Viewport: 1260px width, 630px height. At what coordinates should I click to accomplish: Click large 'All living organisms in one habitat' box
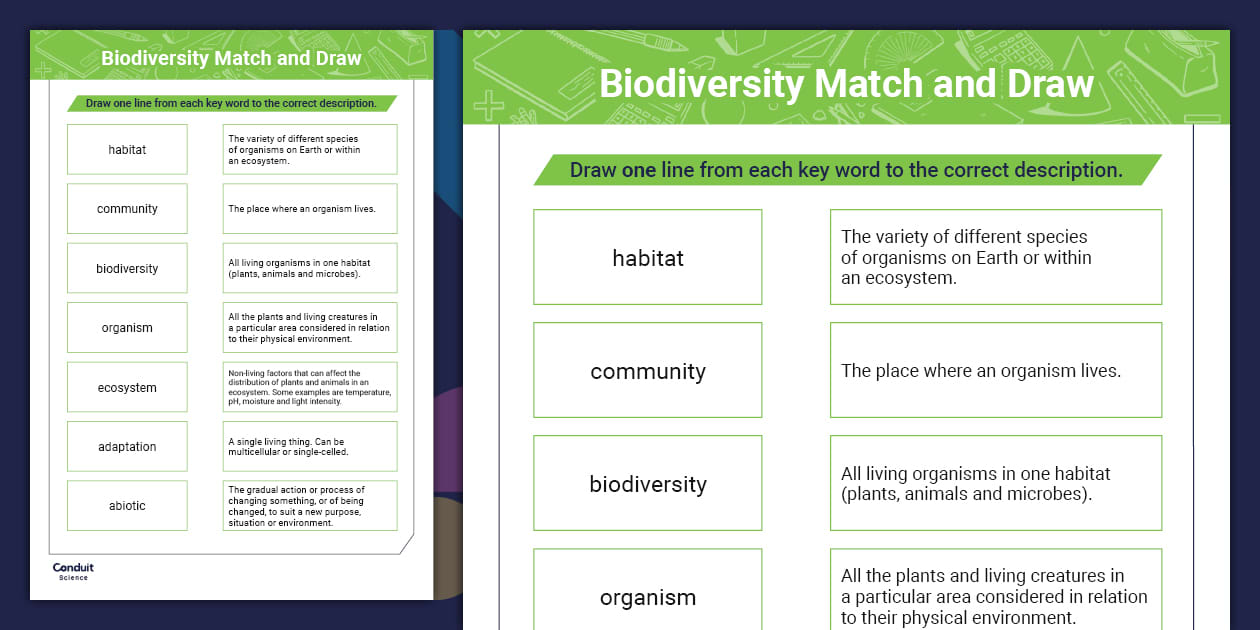pos(996,483)
